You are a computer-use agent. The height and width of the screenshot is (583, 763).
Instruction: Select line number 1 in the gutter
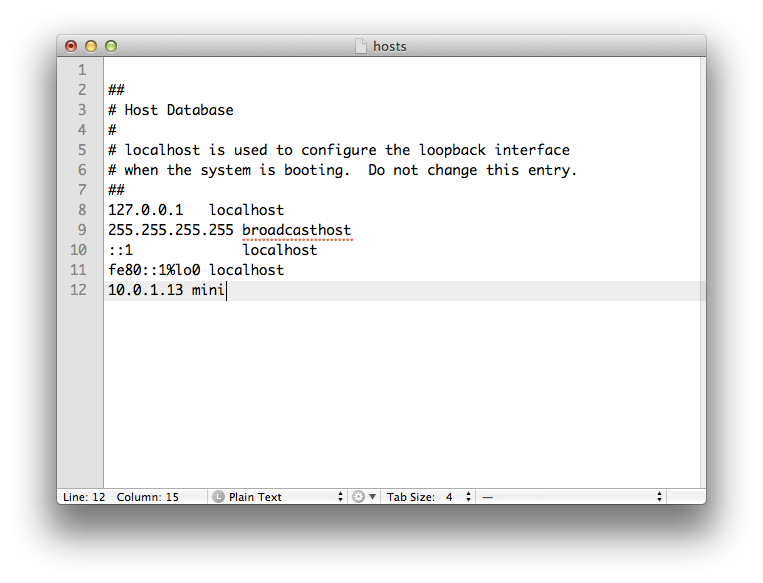[82, 70]
